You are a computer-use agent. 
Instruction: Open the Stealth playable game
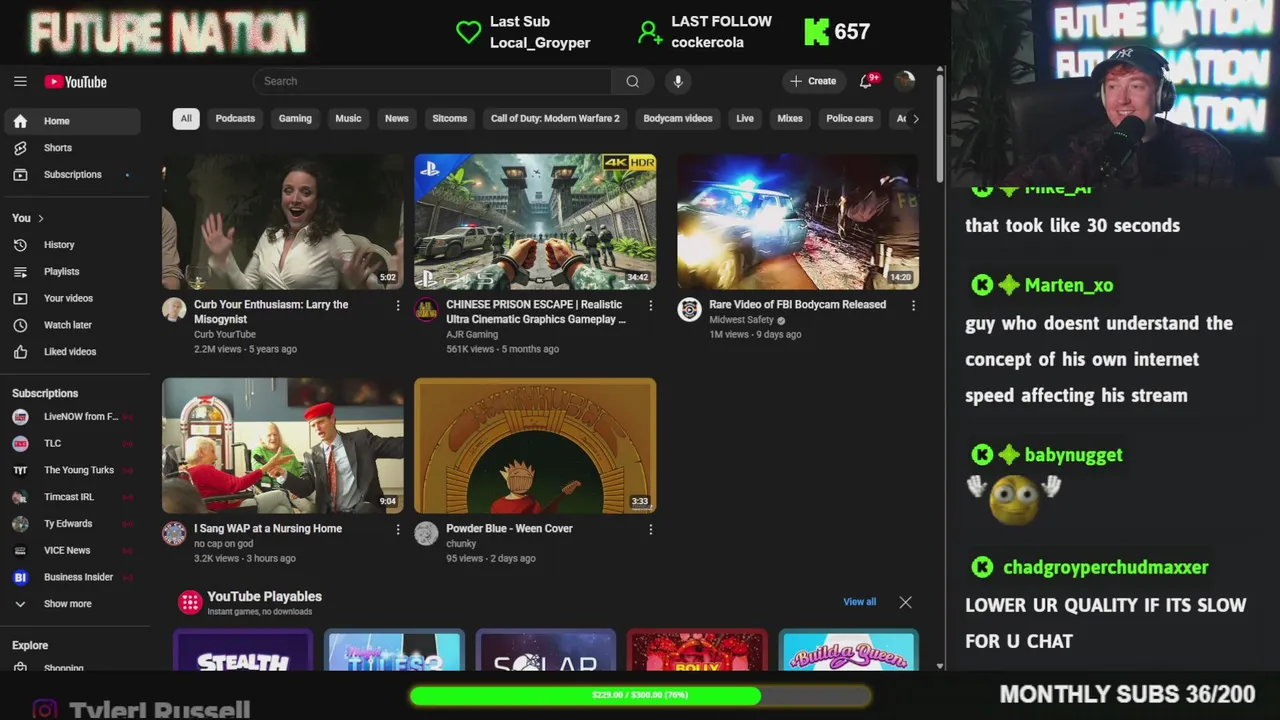[243, 650]
